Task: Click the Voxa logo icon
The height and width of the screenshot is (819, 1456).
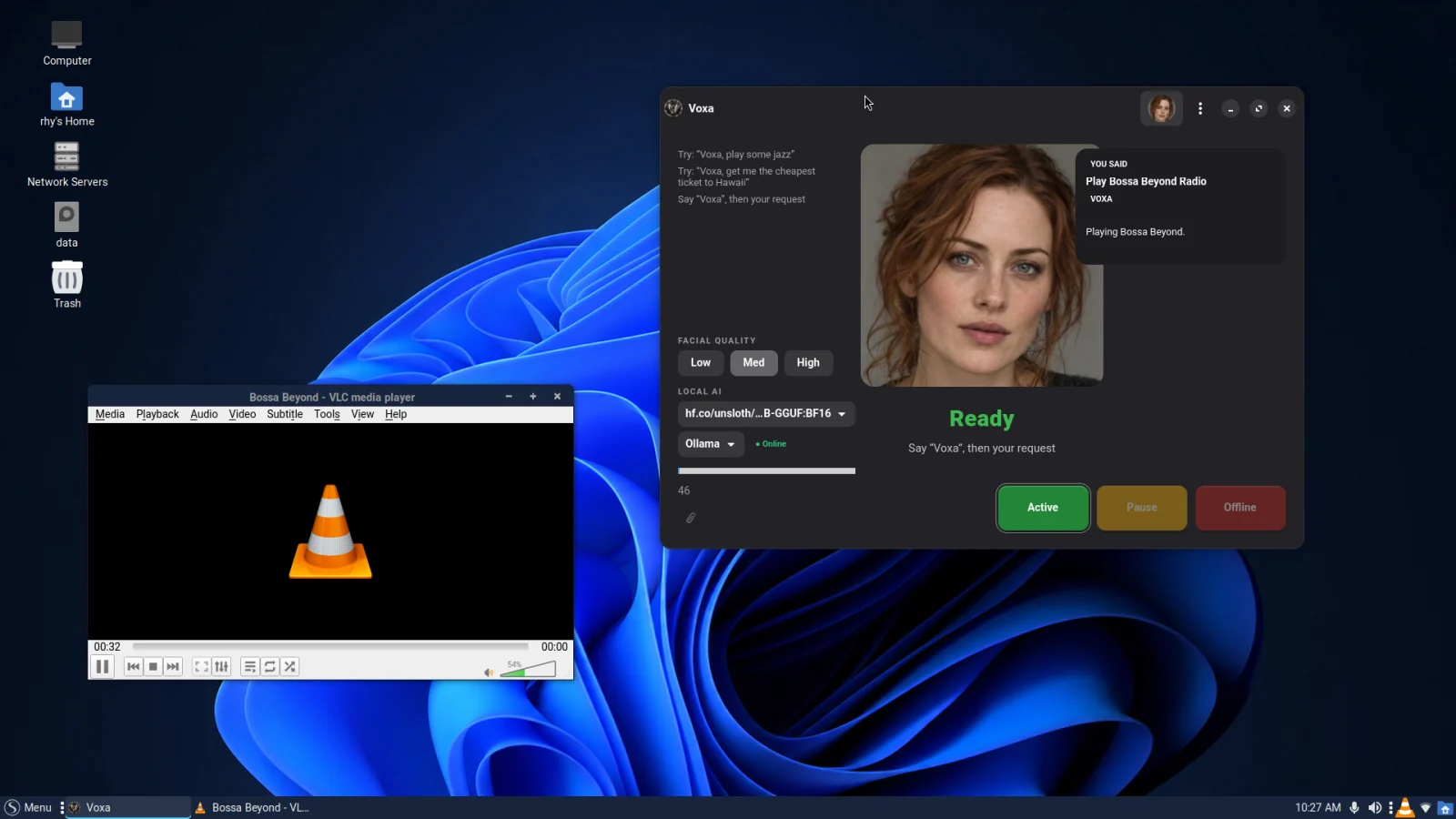Action: (x=673, y=108)
